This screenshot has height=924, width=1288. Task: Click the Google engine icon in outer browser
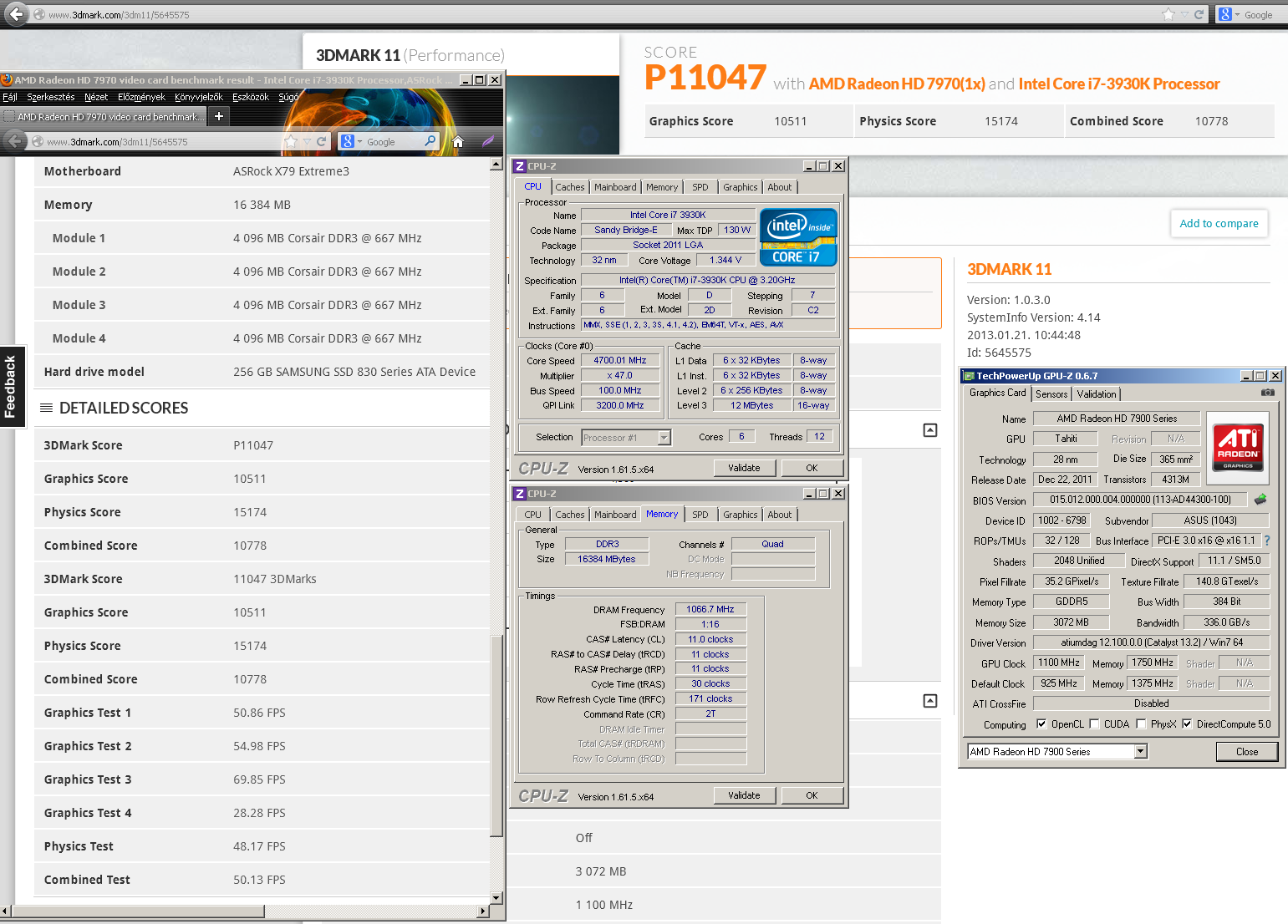(x=1224, y=14)
